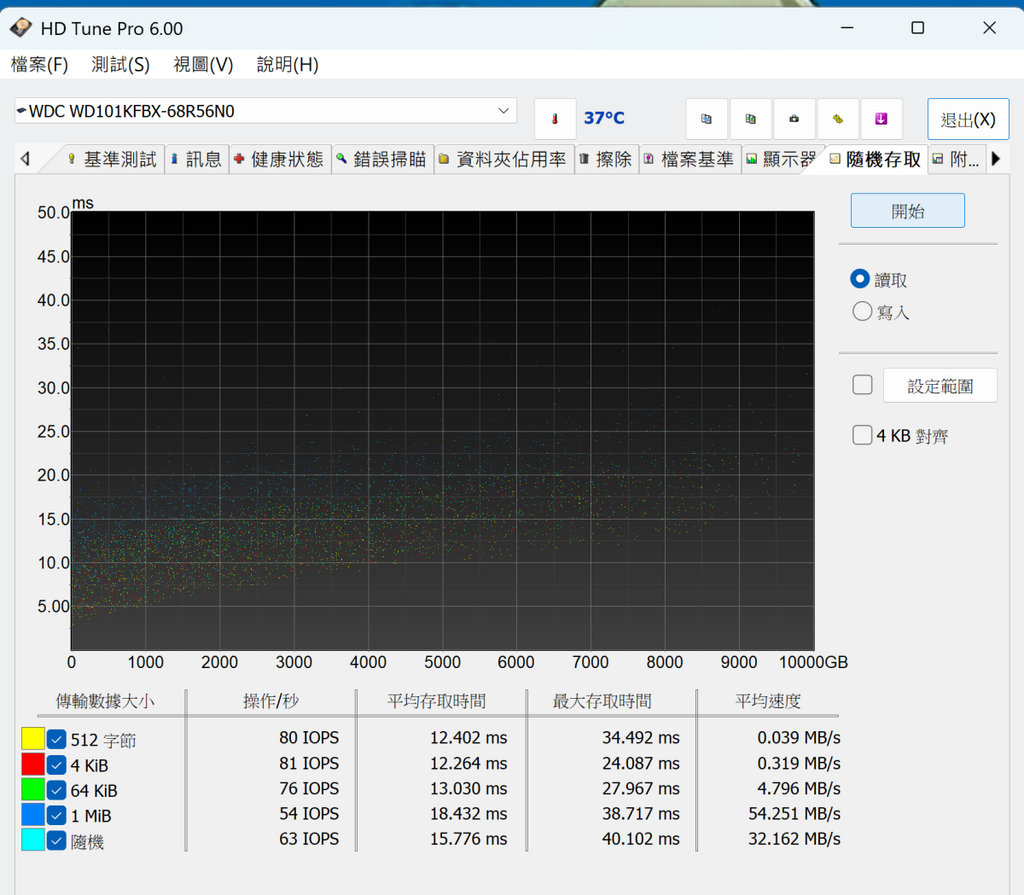1024x895 pixels.
Task: Click the camera save screenshot icon
Action: 794,119
